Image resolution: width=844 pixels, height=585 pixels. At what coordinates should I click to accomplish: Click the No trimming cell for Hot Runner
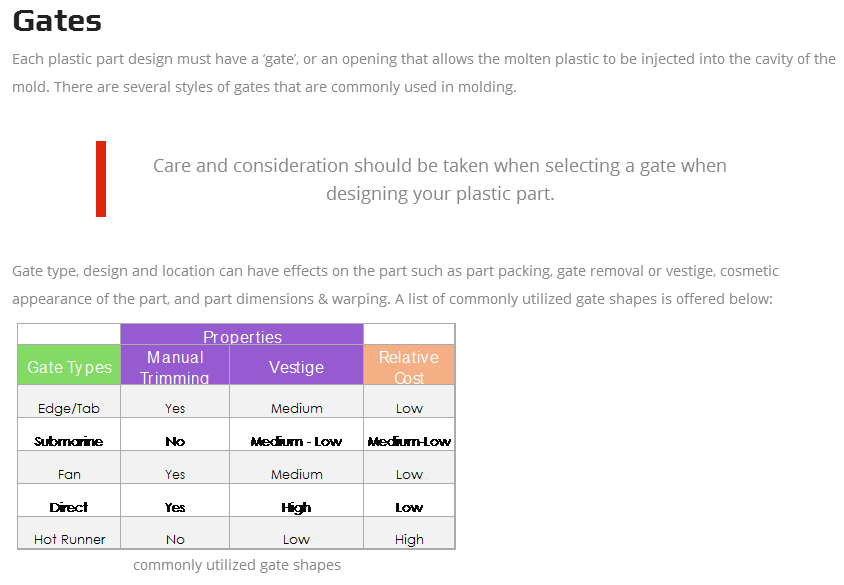click(175, 533)
